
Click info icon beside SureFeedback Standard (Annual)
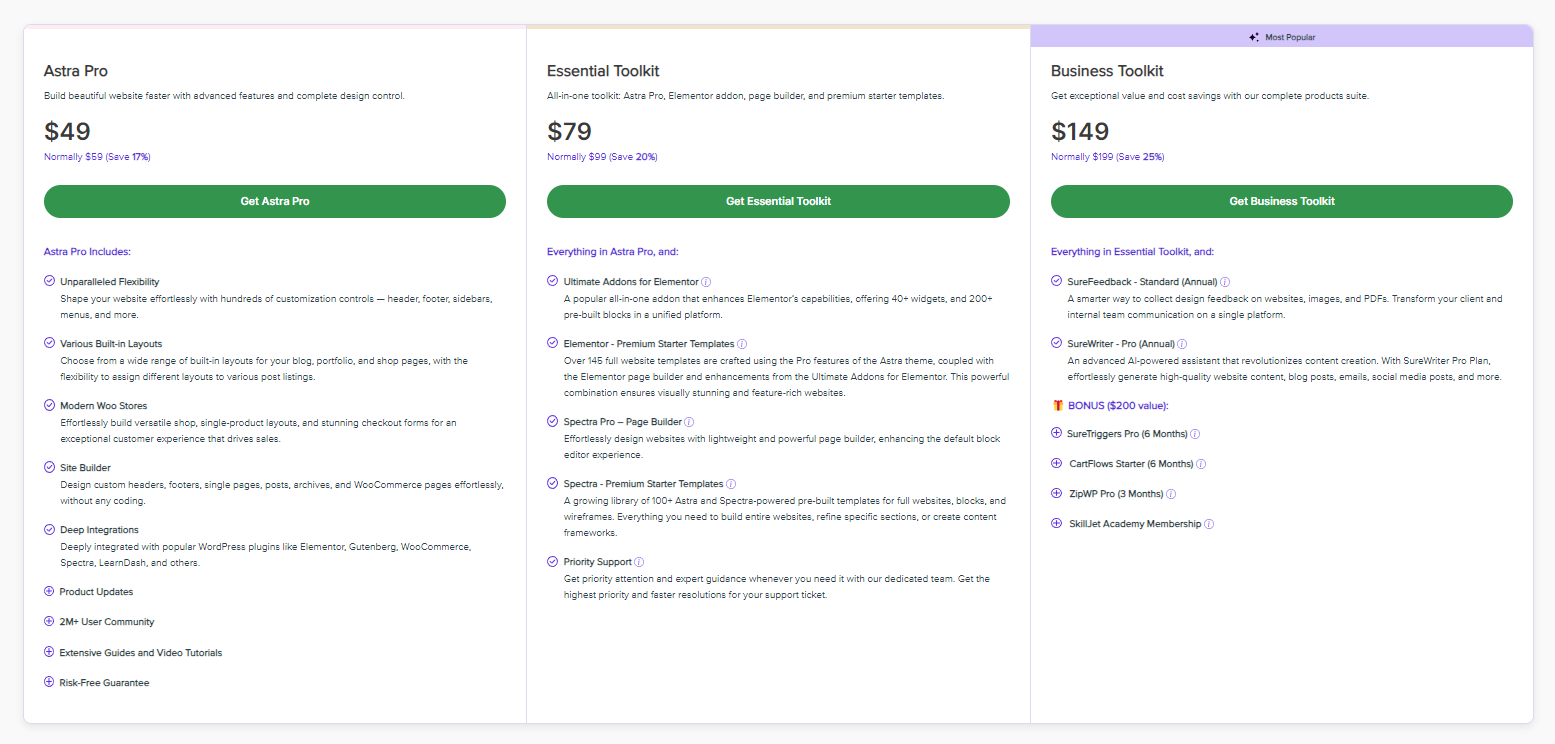(x=1225, y=282)
